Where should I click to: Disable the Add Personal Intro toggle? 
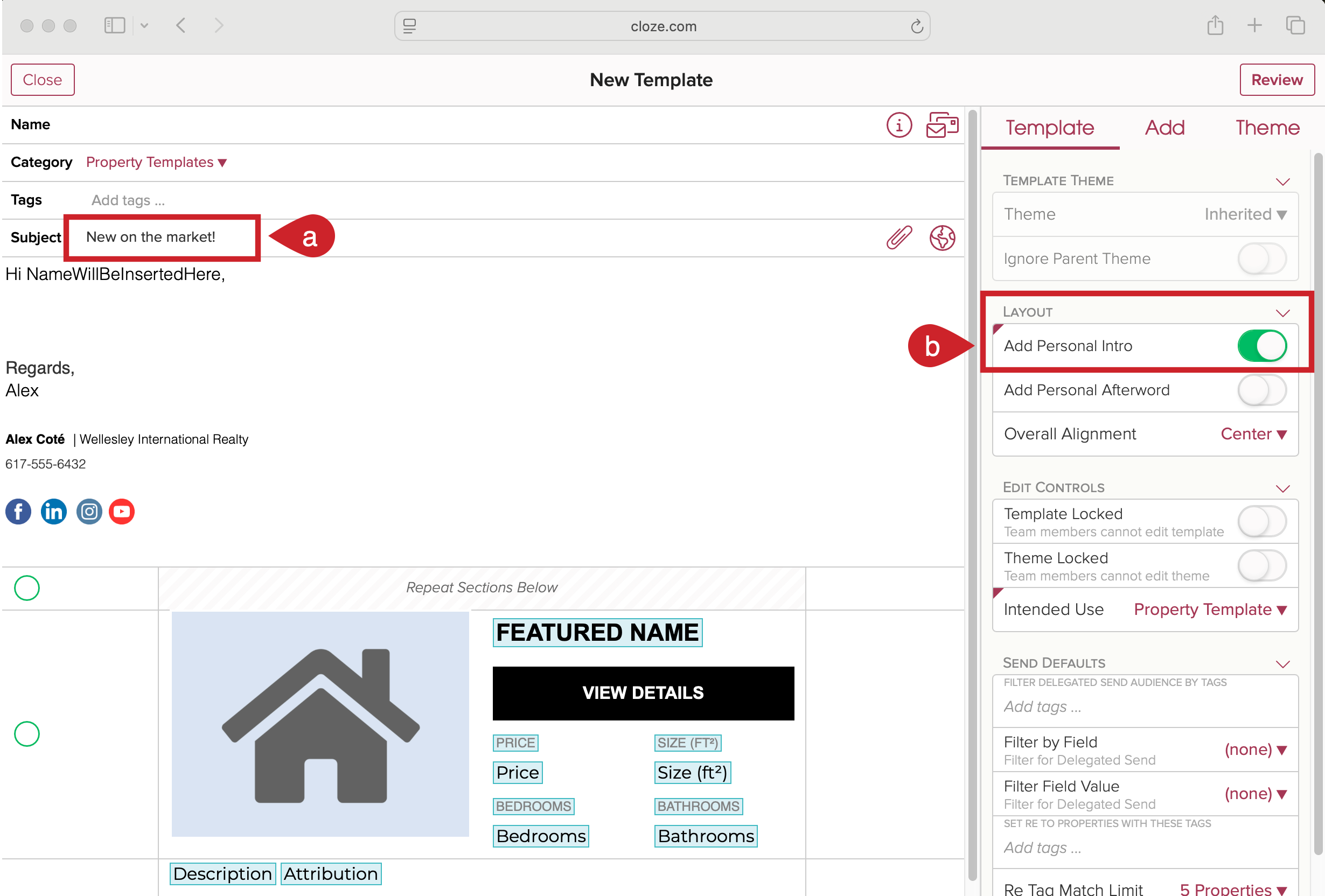[x=1262, y=345]
